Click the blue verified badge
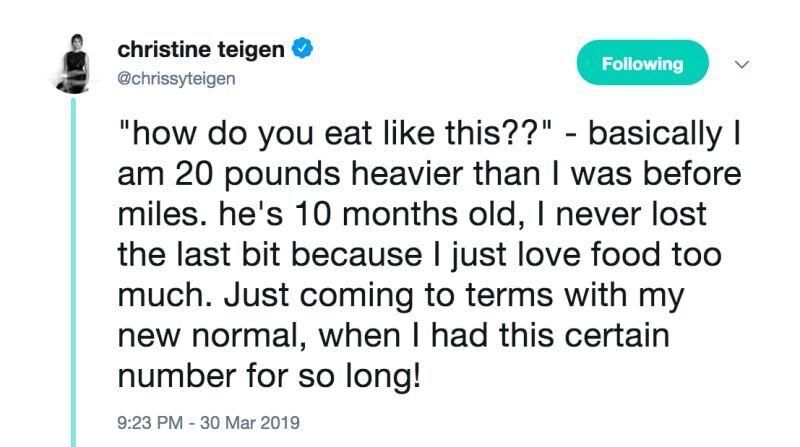This screenshot has height=447, width=800. (302, 48)
